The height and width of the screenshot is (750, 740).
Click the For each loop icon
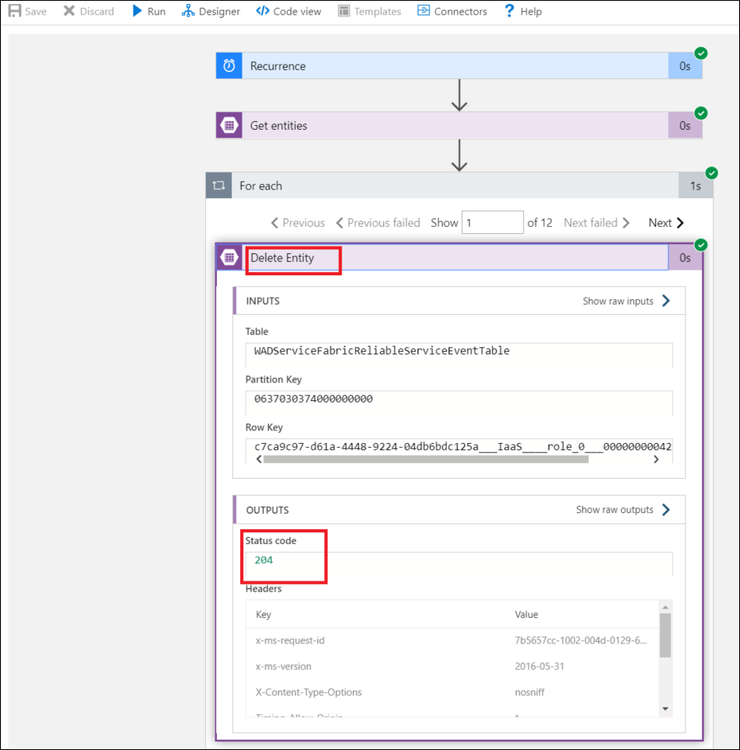click(x=219, y=186)
